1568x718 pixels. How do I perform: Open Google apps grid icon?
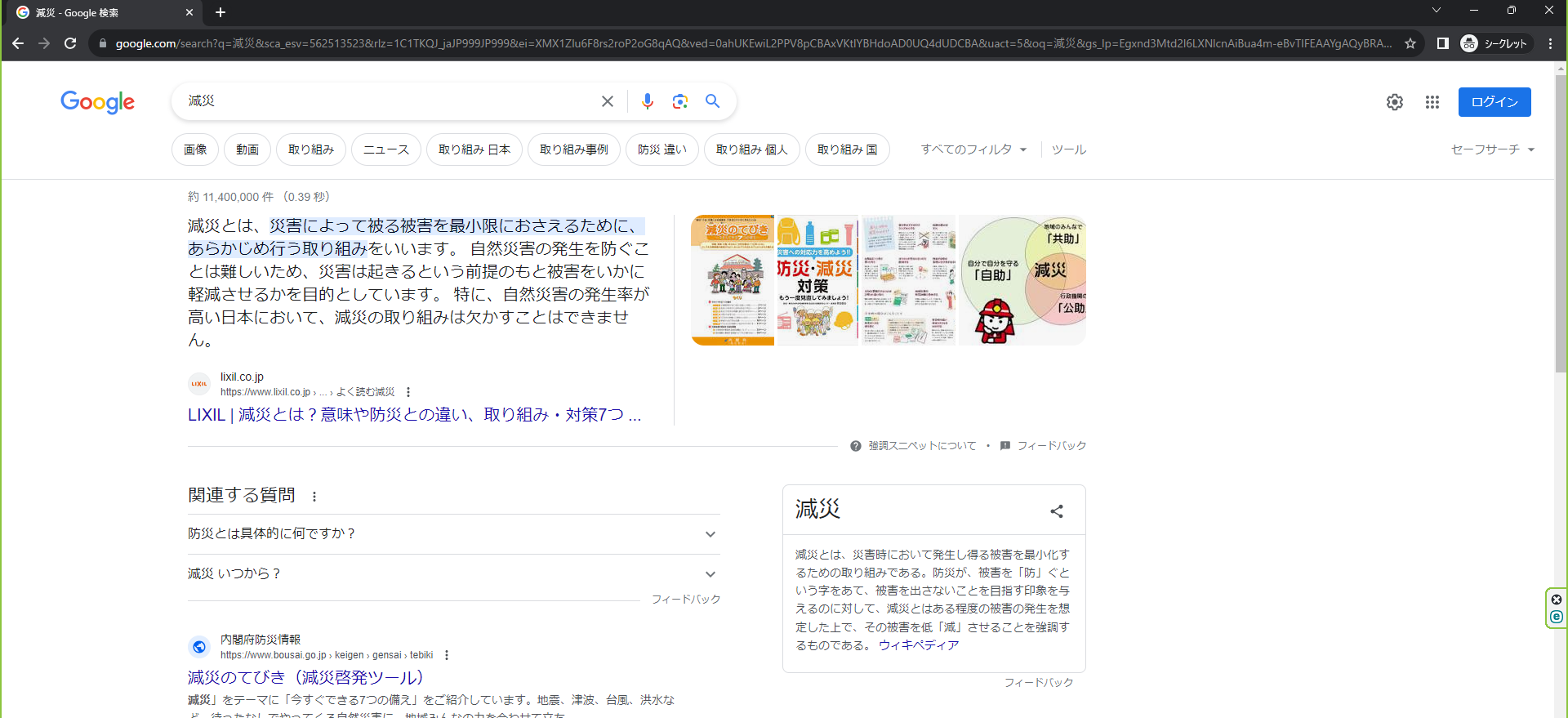coord(1432,102)
